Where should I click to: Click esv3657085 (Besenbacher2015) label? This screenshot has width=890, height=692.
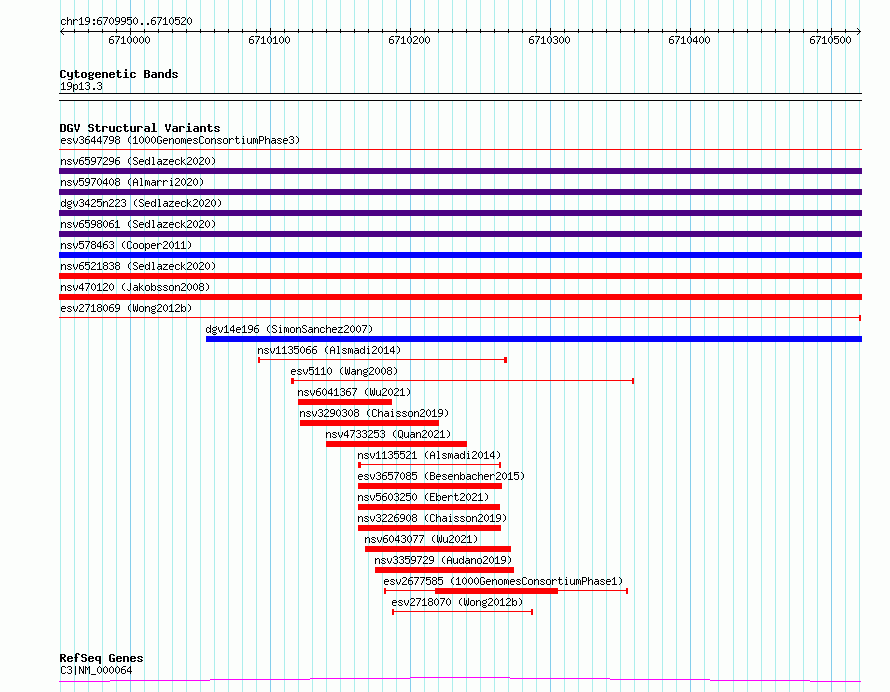coord(441,476)
